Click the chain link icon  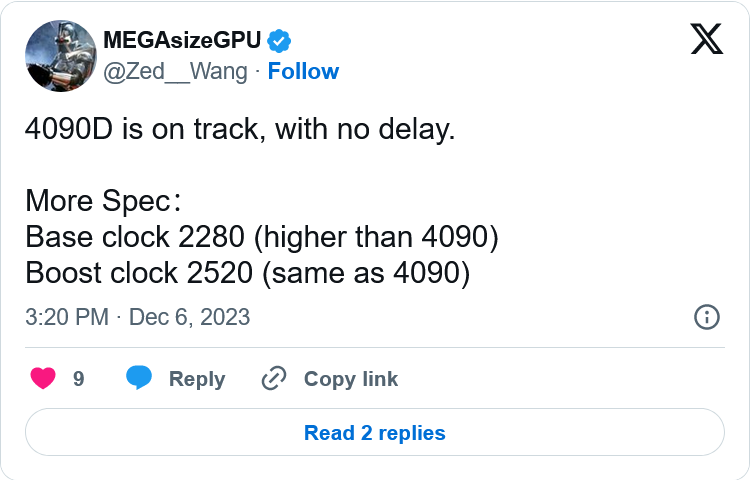[273, 379]
